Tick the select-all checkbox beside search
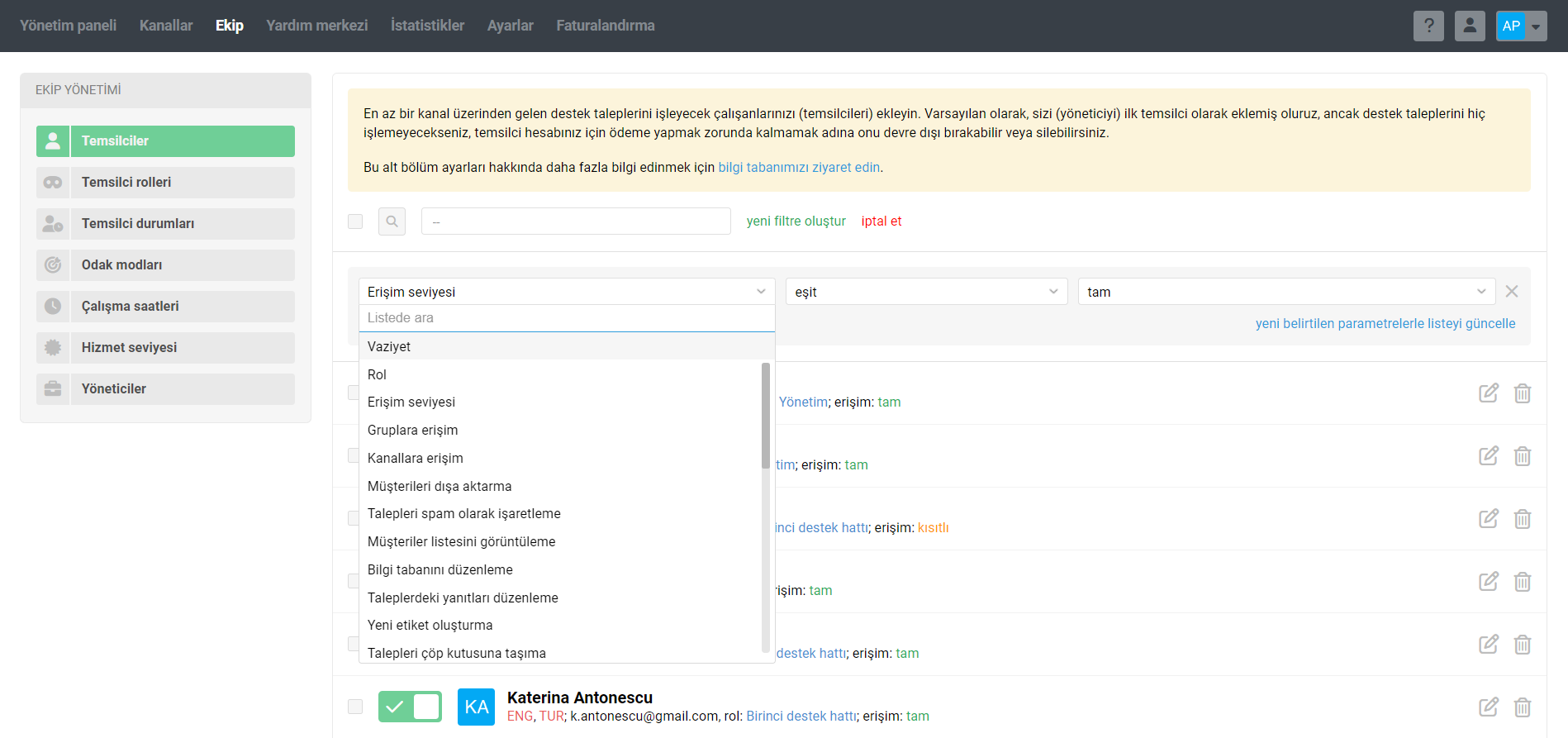The width and height of the screenshot is (1568, 738). coord(355,221)
